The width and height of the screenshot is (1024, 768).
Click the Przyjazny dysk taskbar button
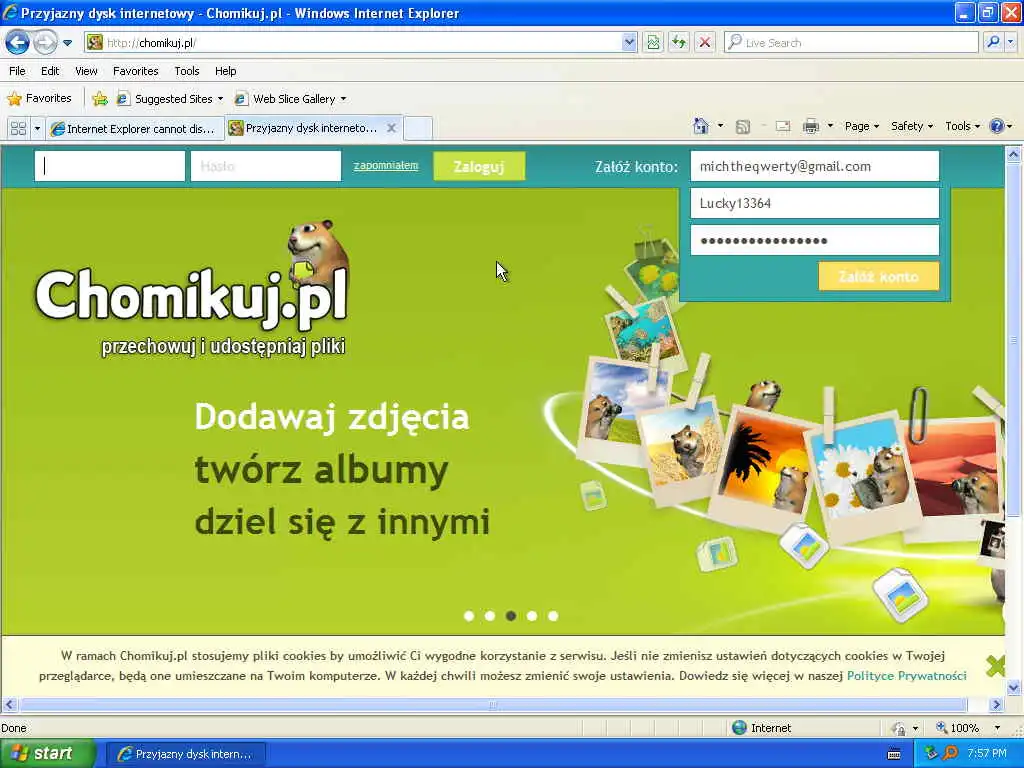[x=185, y=754]
